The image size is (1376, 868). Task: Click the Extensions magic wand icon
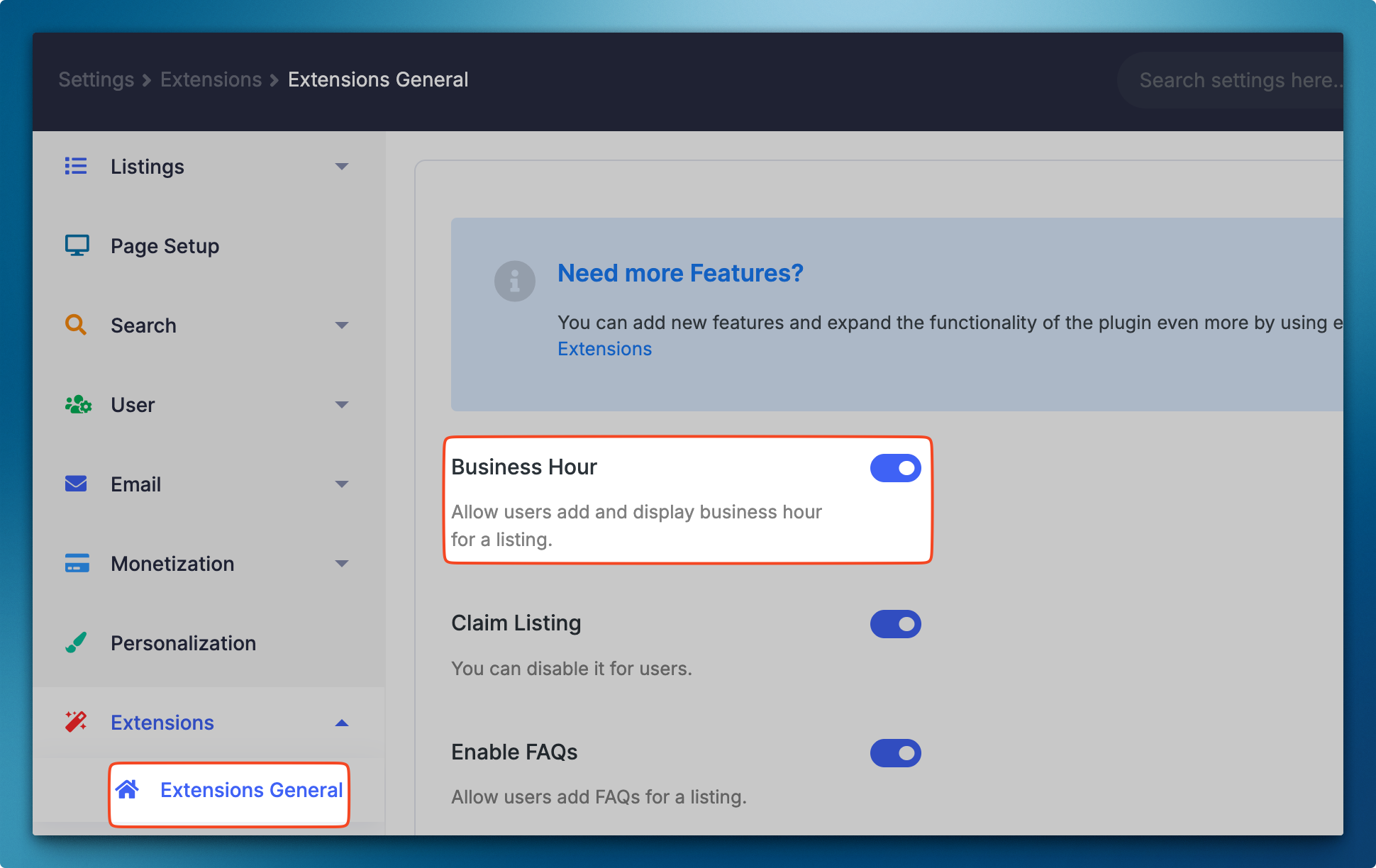tap(76, 722)
